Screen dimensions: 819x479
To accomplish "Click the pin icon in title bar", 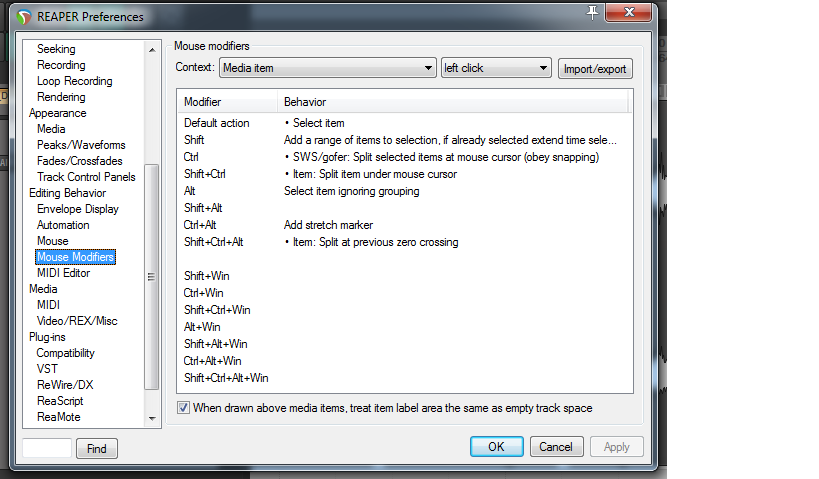I will [x=593, y=13].
